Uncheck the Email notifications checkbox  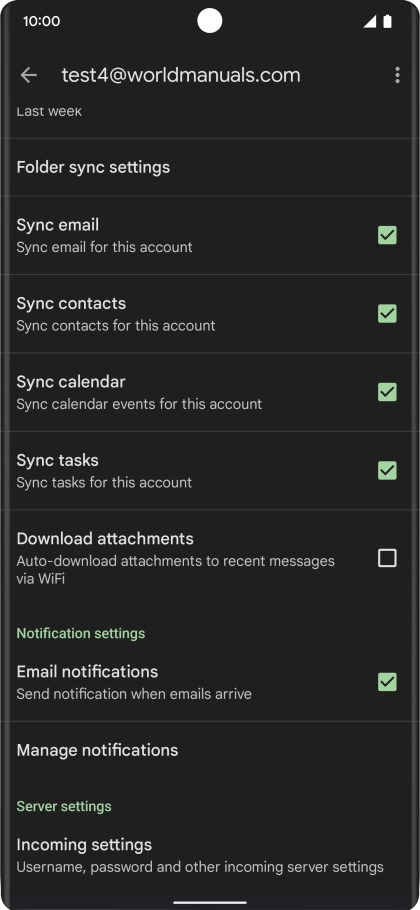pyautogui.click(x=388, y=682)
